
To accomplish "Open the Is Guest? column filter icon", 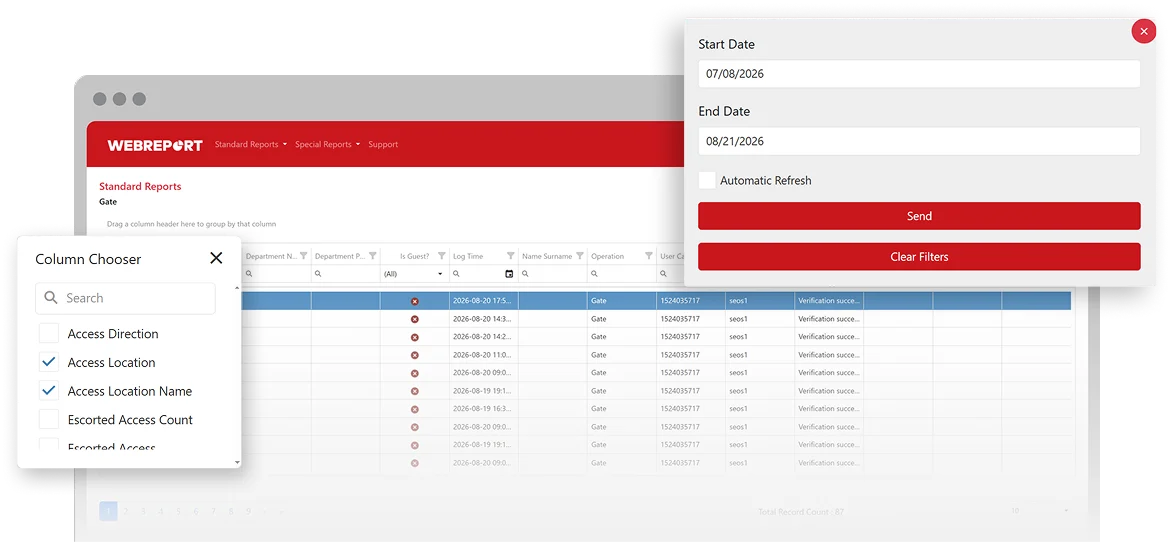I will [x=441, y=256].
